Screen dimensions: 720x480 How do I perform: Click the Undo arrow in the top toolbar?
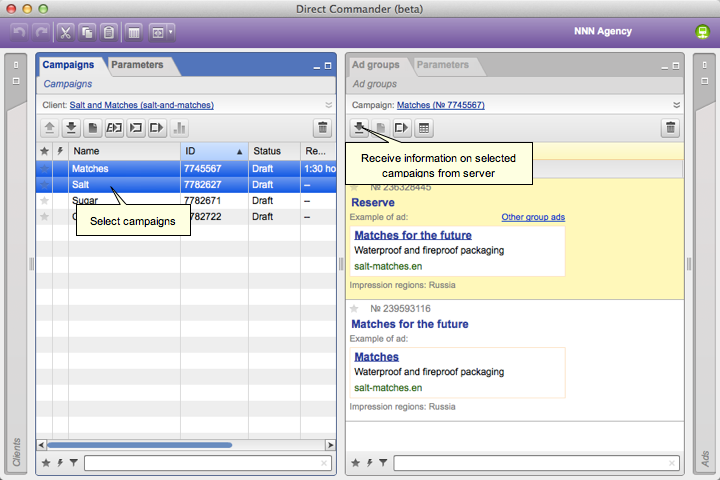[19, 32]
